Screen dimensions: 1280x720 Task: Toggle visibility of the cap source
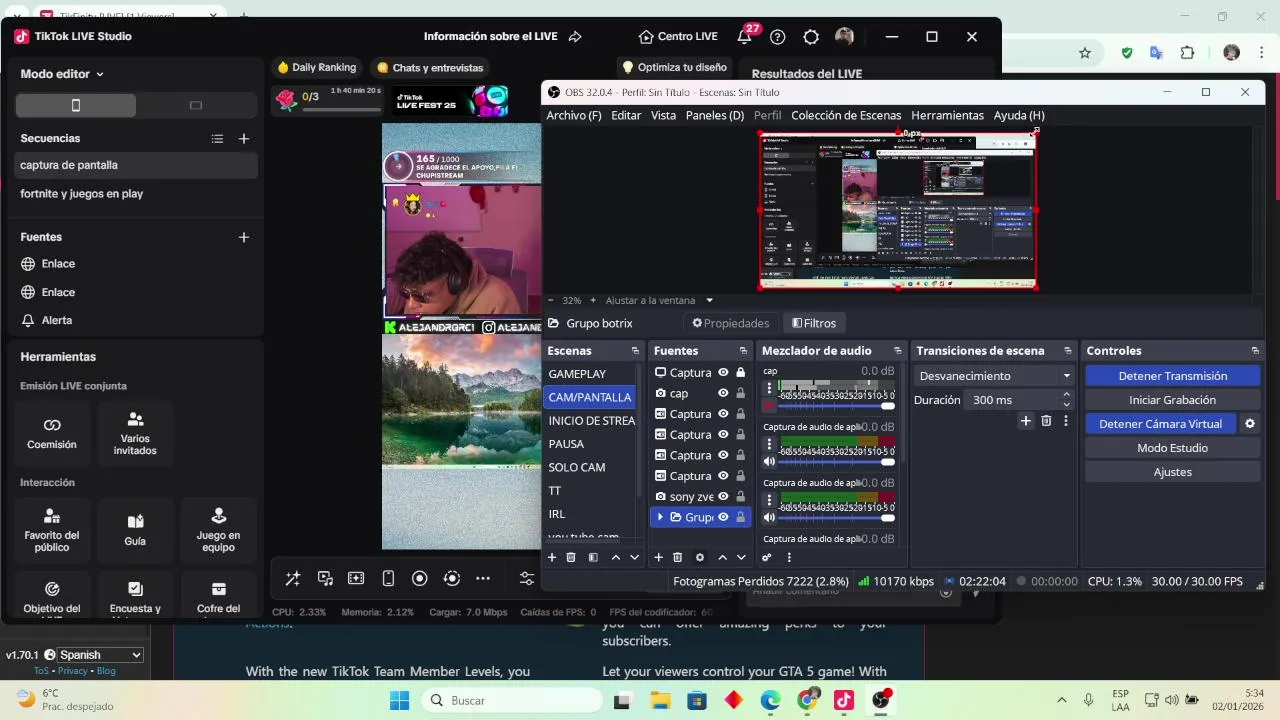723,393
